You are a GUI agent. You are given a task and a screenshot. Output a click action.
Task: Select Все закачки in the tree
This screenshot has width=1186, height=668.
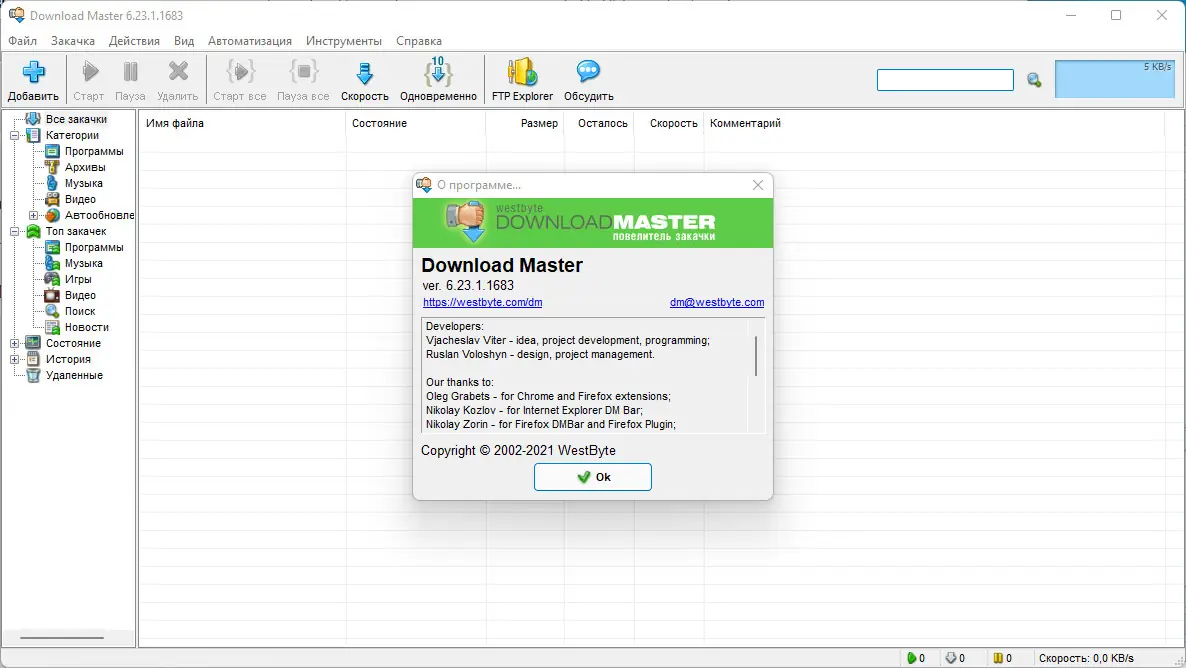click(x=76, y=119)
